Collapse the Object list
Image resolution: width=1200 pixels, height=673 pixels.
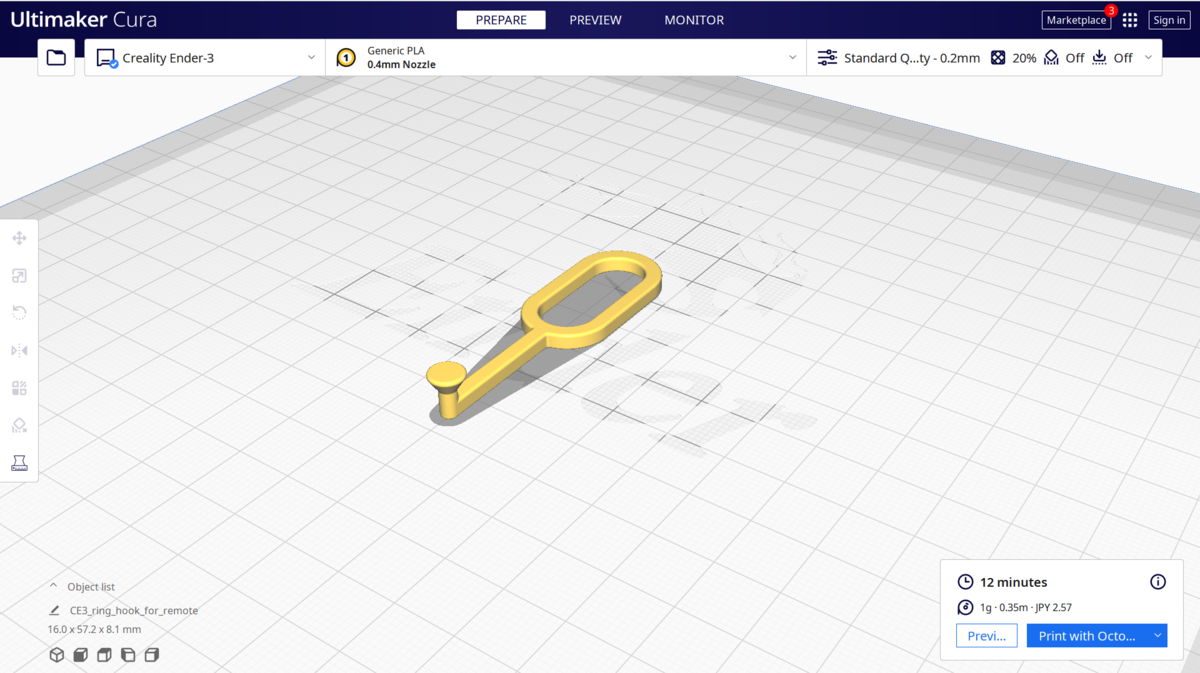tap(54, 587)
